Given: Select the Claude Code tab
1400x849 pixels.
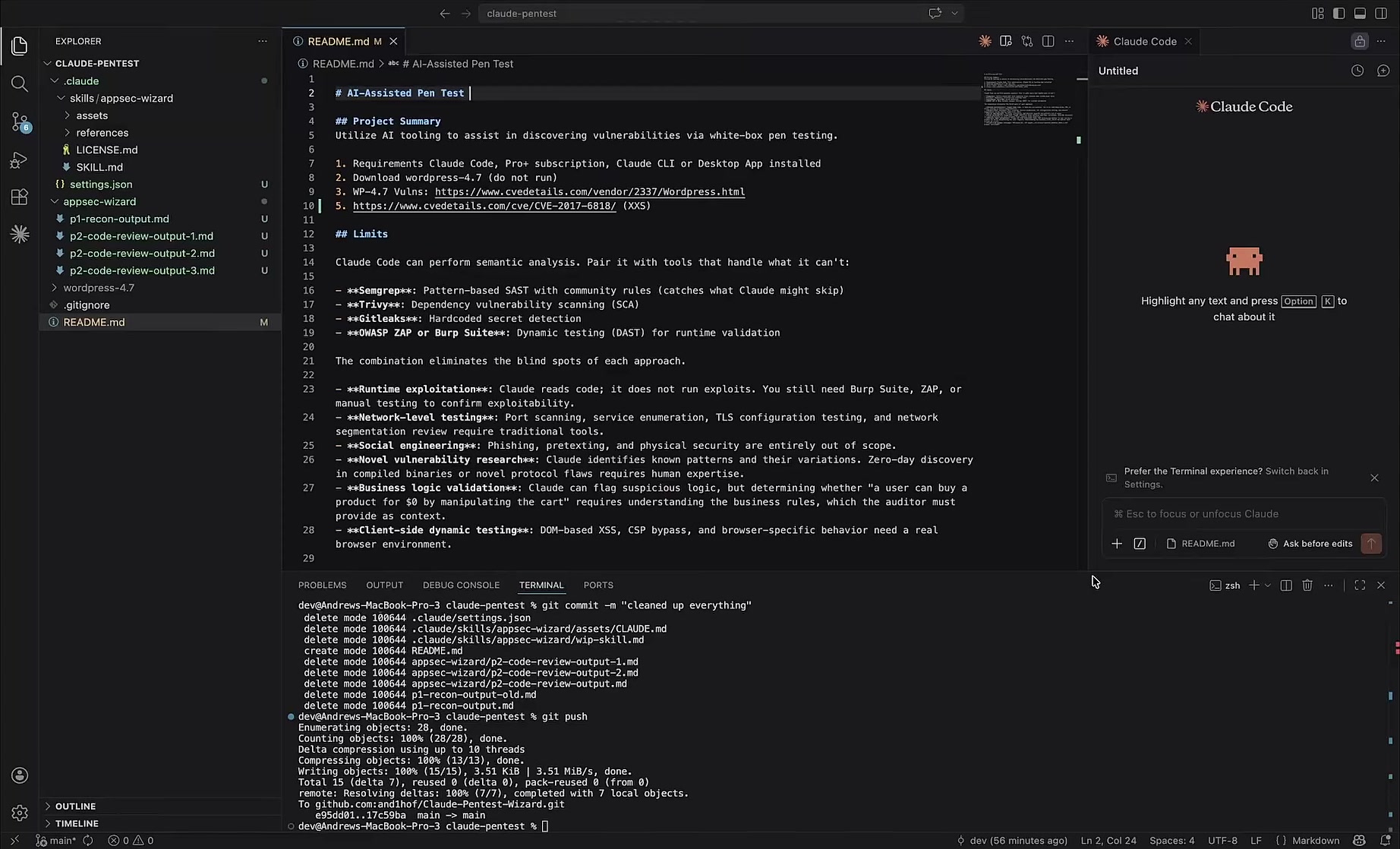Looking at the screenshot, I should click(x=1145, y=41).
